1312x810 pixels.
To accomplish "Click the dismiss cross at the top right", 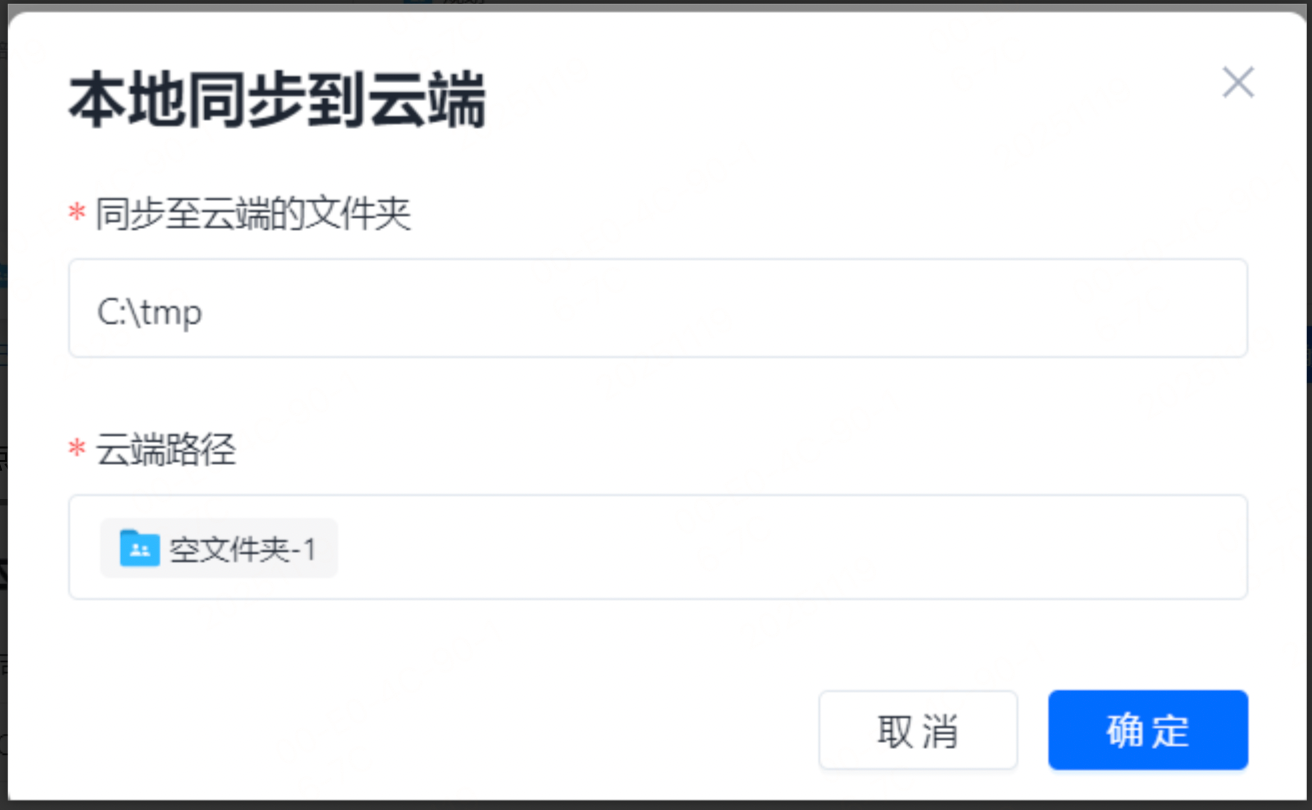I will pos(1238,83).
